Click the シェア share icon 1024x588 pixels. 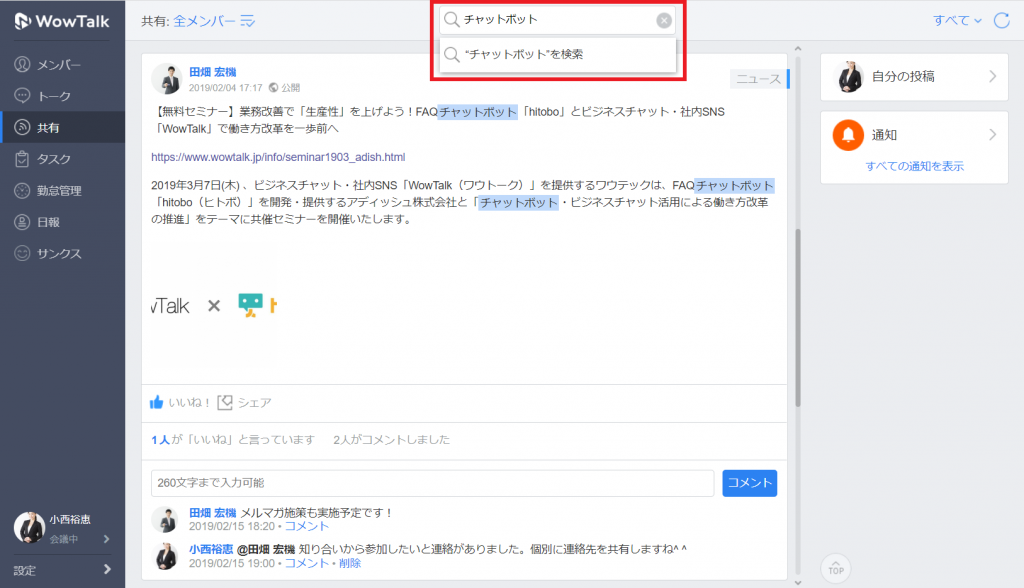225,402
